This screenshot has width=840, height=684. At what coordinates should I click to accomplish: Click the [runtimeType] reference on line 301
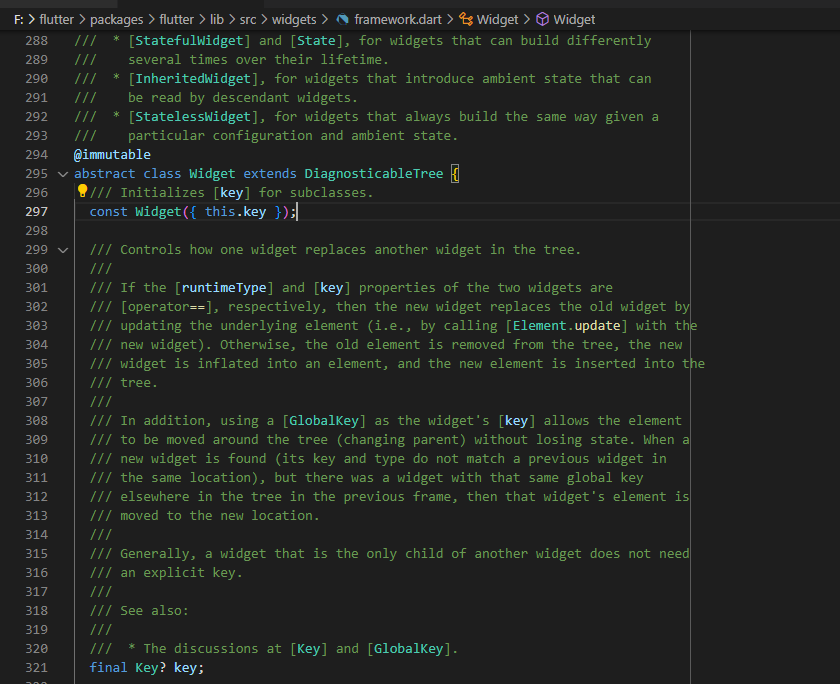[x=224, y=288]
